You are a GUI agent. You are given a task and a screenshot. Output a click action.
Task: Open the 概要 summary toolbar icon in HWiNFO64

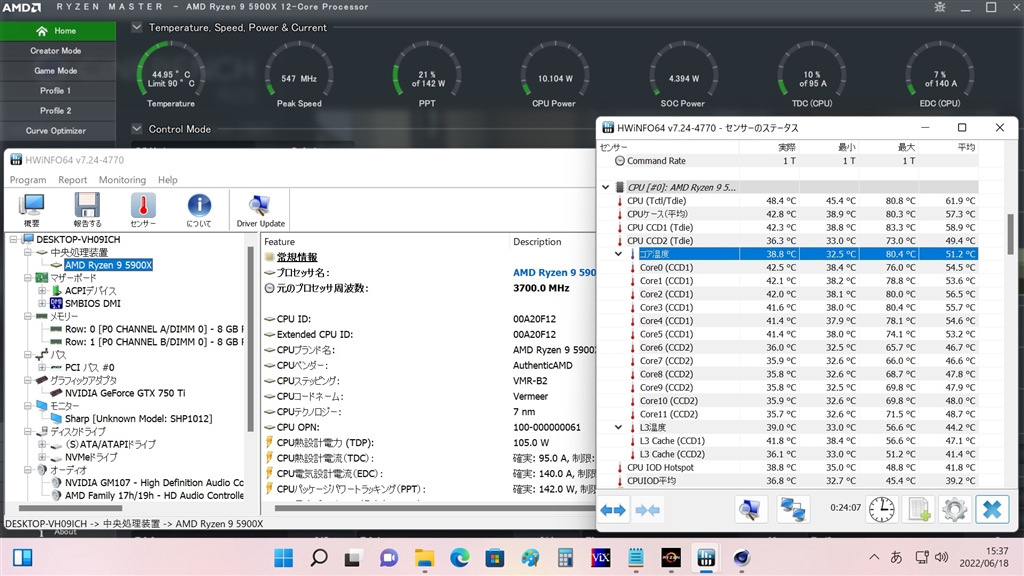point(31,210)
